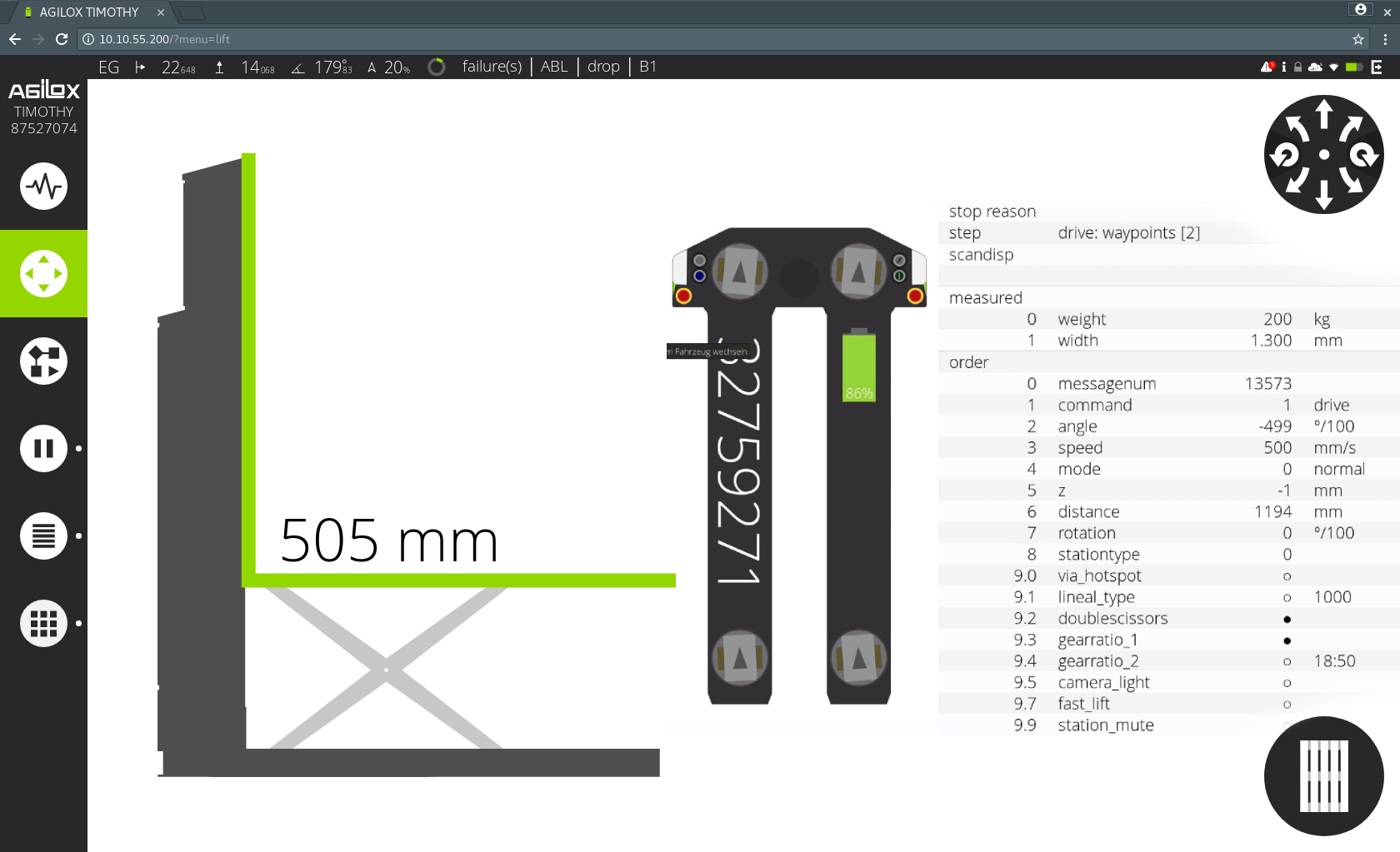
Task: Open the grid apps icon in sidebar
Action: (43, 623)
